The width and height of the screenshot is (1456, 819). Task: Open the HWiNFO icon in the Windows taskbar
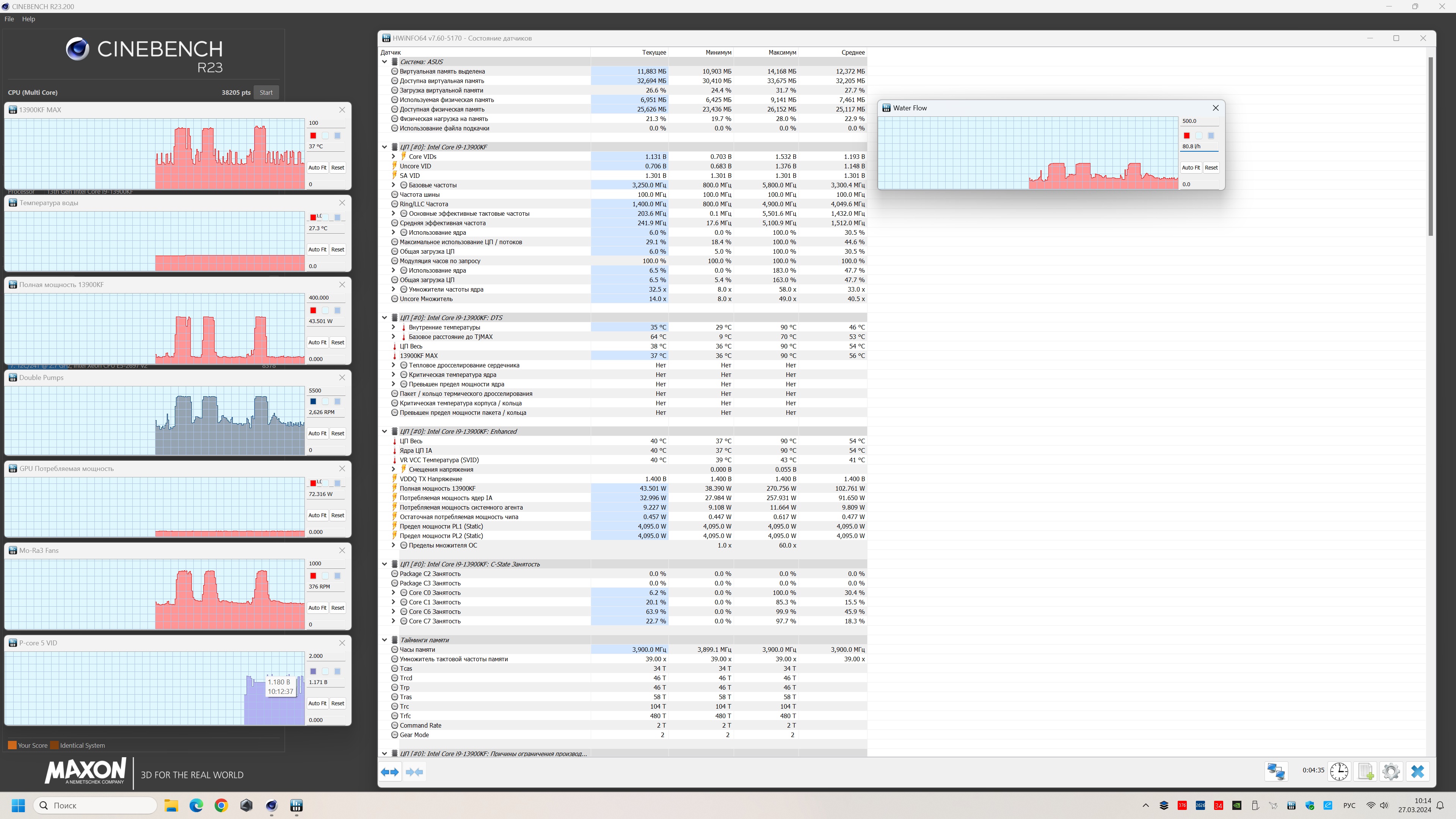[296, 805]
